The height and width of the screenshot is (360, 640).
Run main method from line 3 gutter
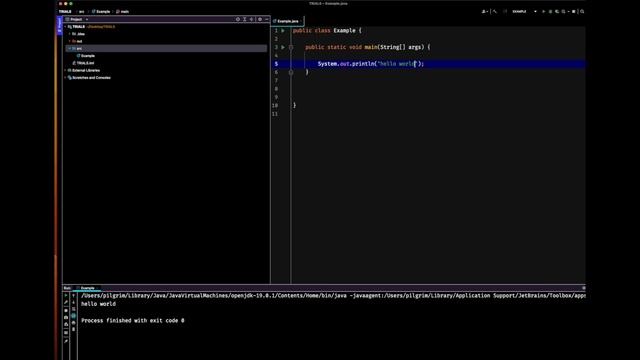283,47
